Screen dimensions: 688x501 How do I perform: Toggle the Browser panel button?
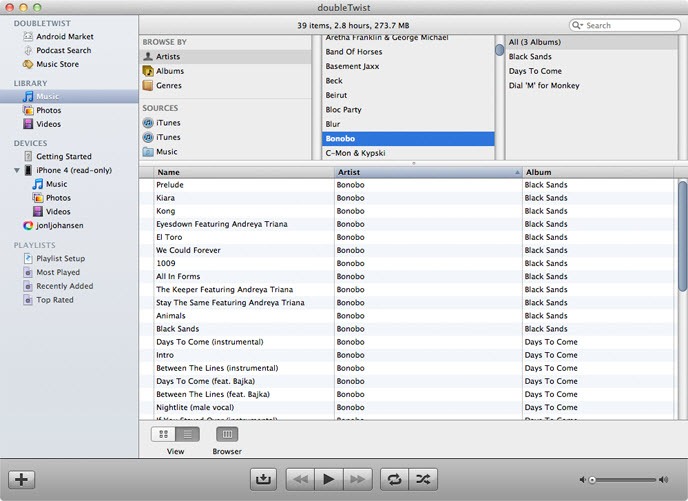(227, 434)
